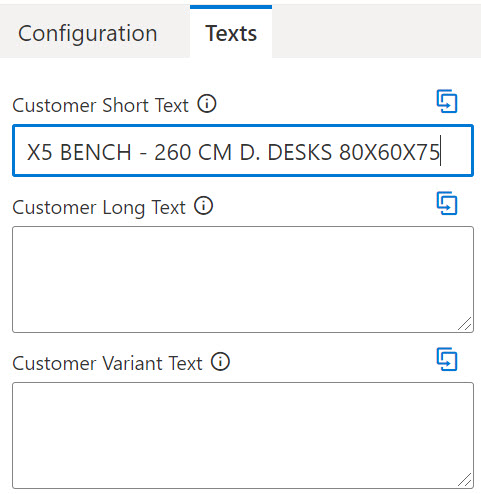The height and width of the screenshot is (494, 481).
Task: Click the Customer Long Text label
Action: click(x=99, y=207)
